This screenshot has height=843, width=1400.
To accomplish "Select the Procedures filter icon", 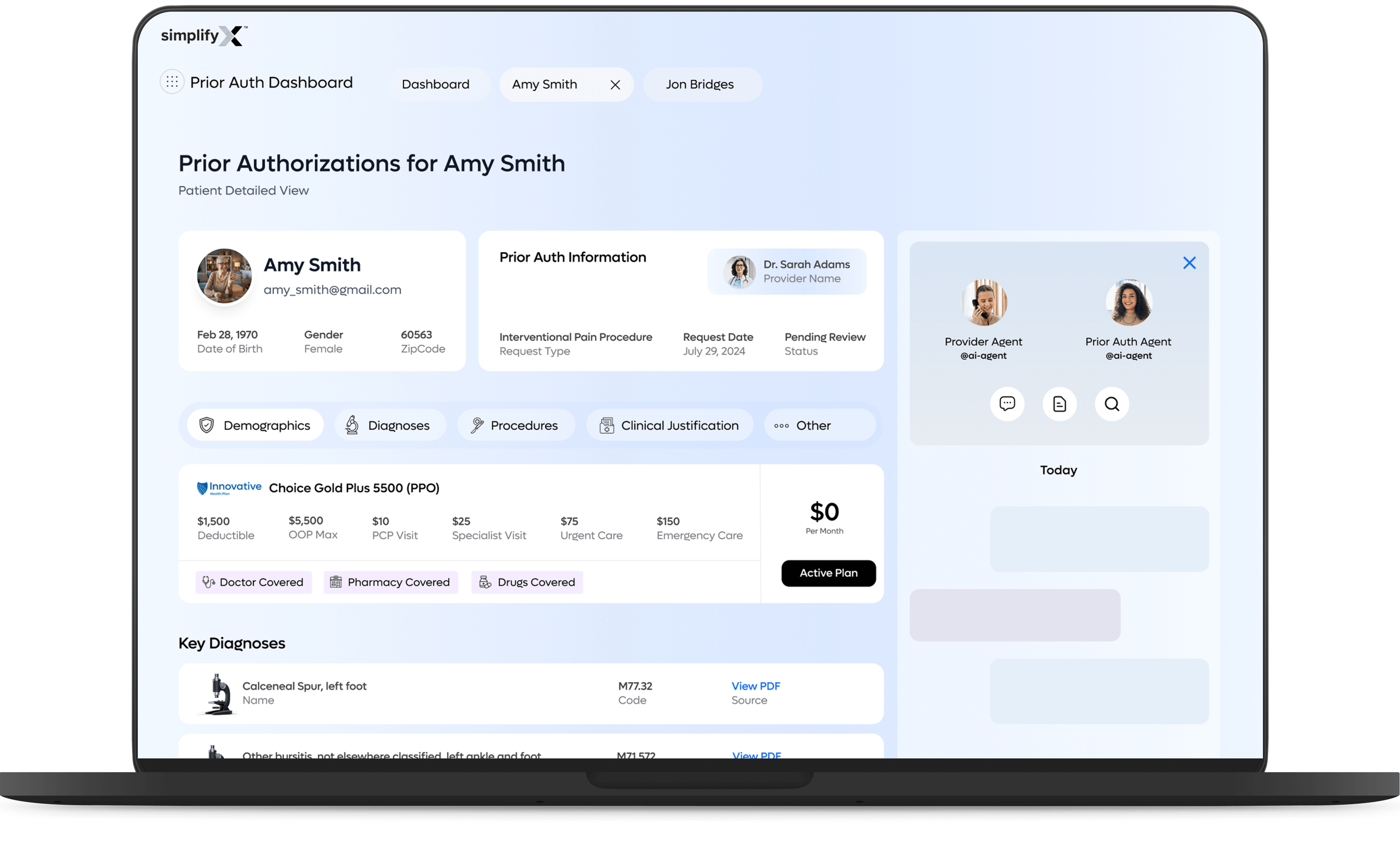I will [477, 424].
